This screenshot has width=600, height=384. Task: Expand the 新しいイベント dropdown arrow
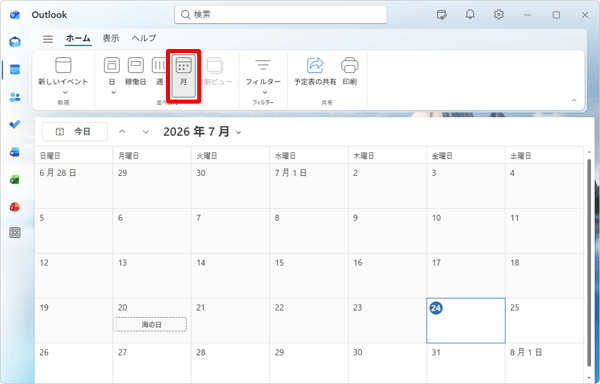65,92
